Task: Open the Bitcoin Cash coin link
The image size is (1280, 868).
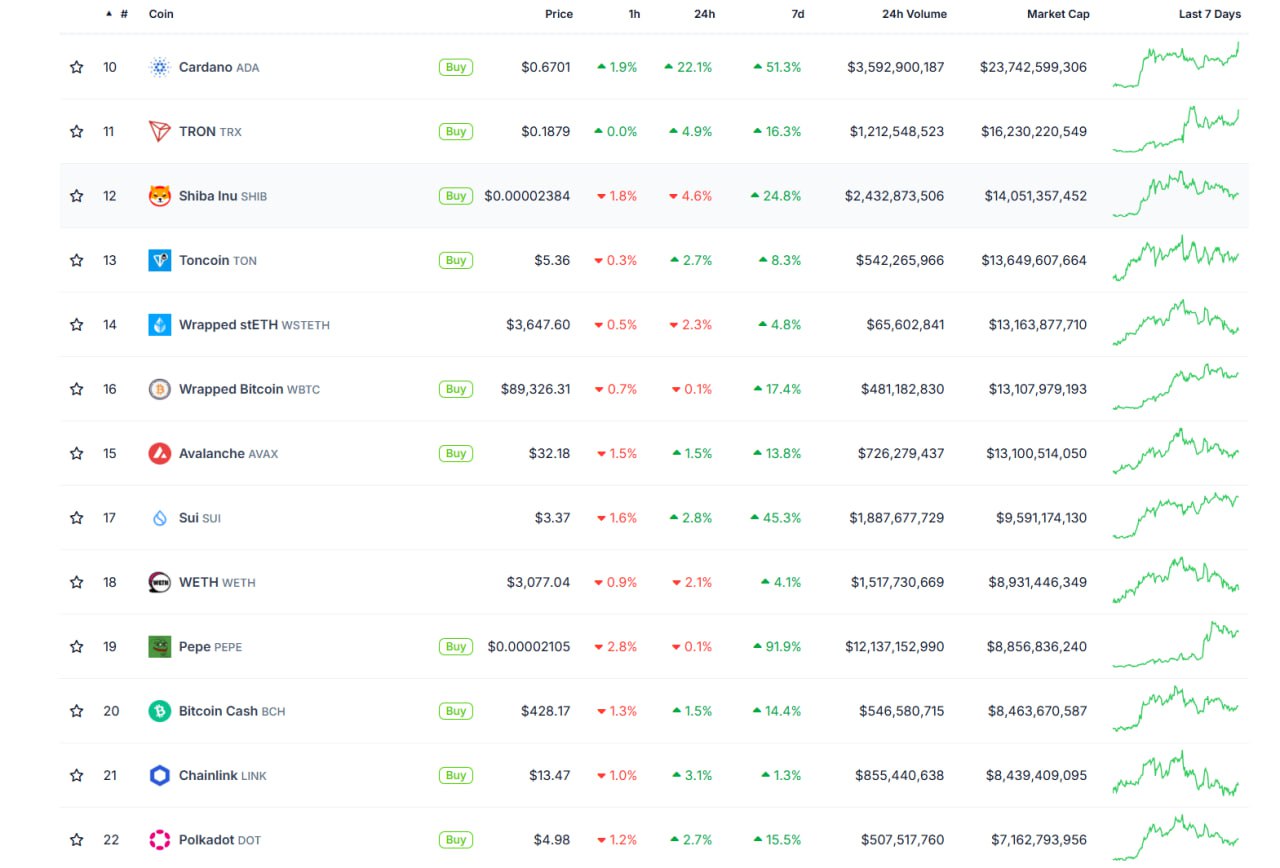Action: tap(218, 711)
